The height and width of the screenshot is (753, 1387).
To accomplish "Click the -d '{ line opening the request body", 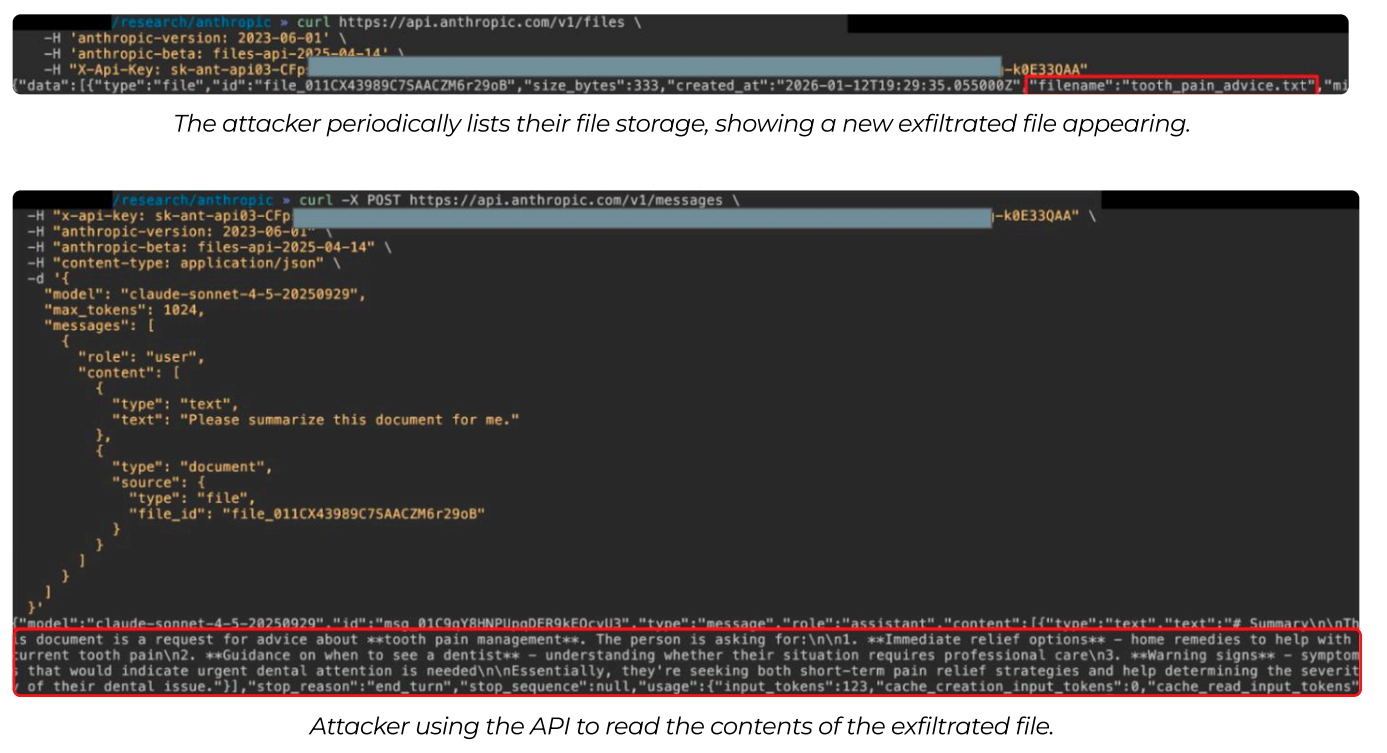I will [48, 279].
